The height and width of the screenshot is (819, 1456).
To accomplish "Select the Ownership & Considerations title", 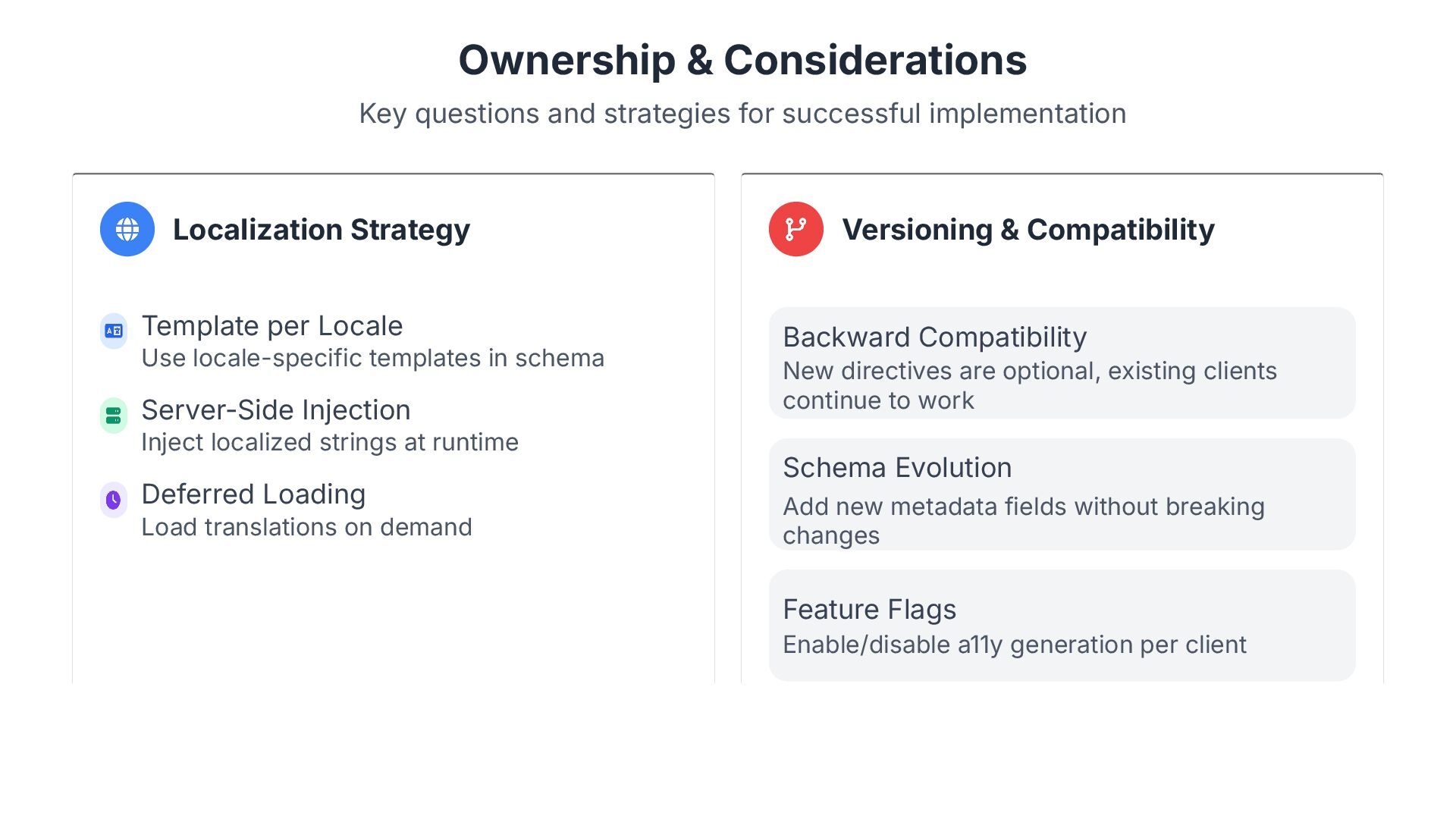I will pyautogui.click(x=742, y=61).
